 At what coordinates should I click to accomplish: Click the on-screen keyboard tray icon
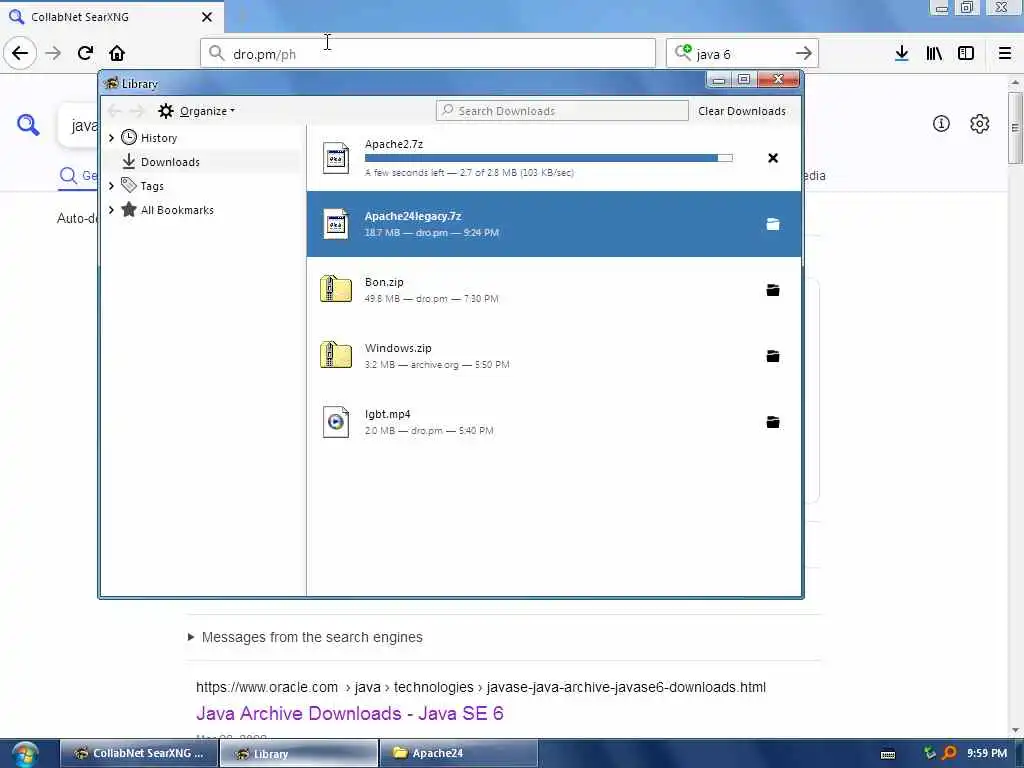point(888,754)
